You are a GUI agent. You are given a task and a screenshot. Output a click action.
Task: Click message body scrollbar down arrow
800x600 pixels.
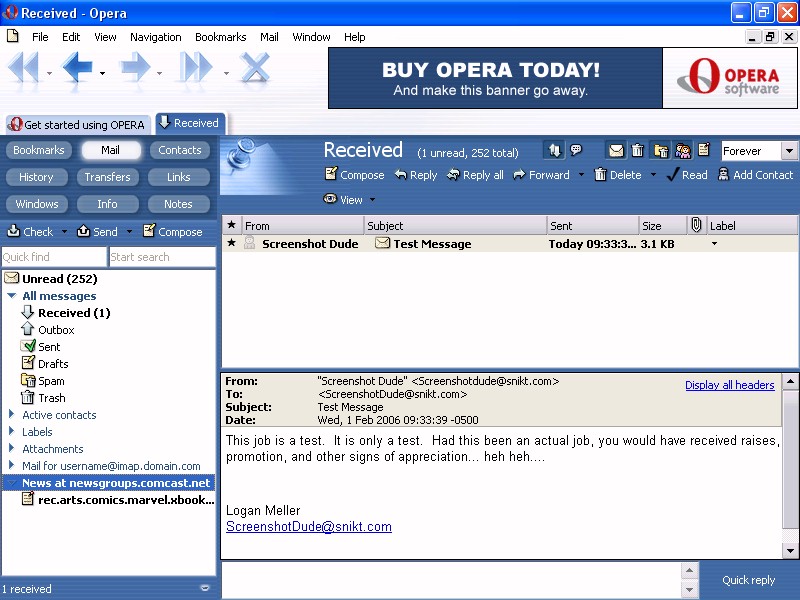790,550
